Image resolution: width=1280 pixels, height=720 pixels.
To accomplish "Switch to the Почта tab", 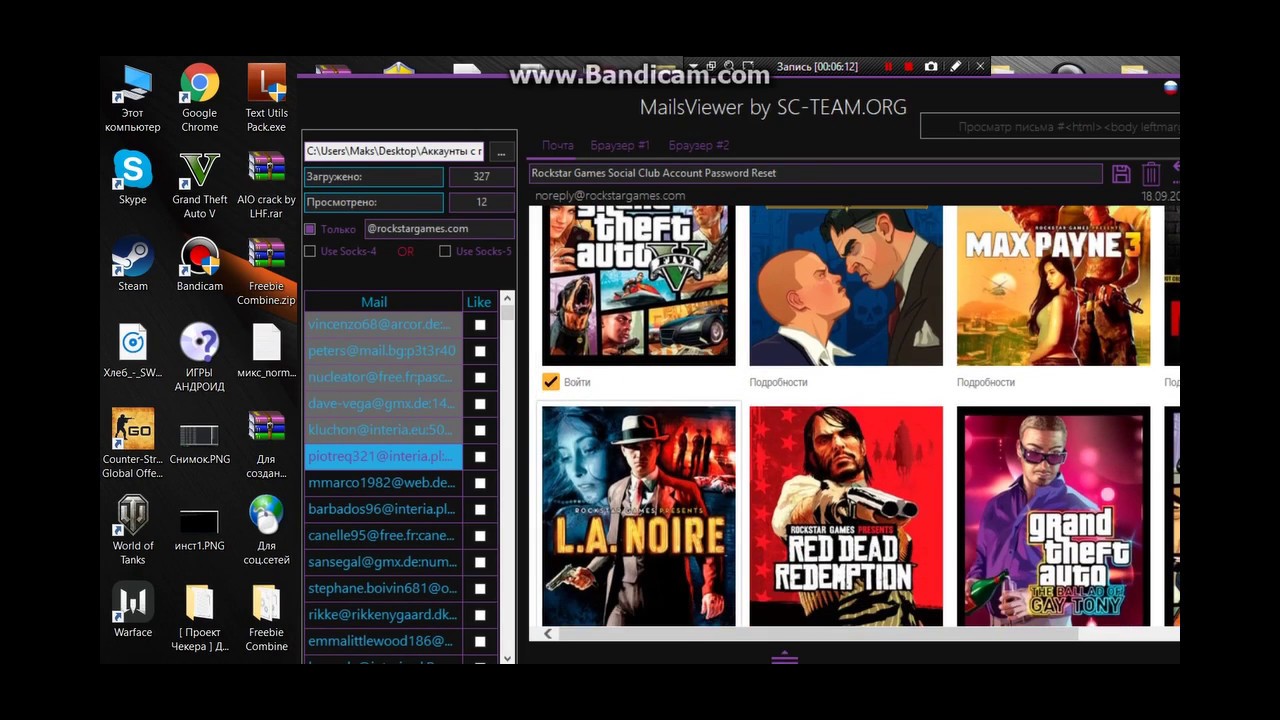I will click(x=558, y=146).
